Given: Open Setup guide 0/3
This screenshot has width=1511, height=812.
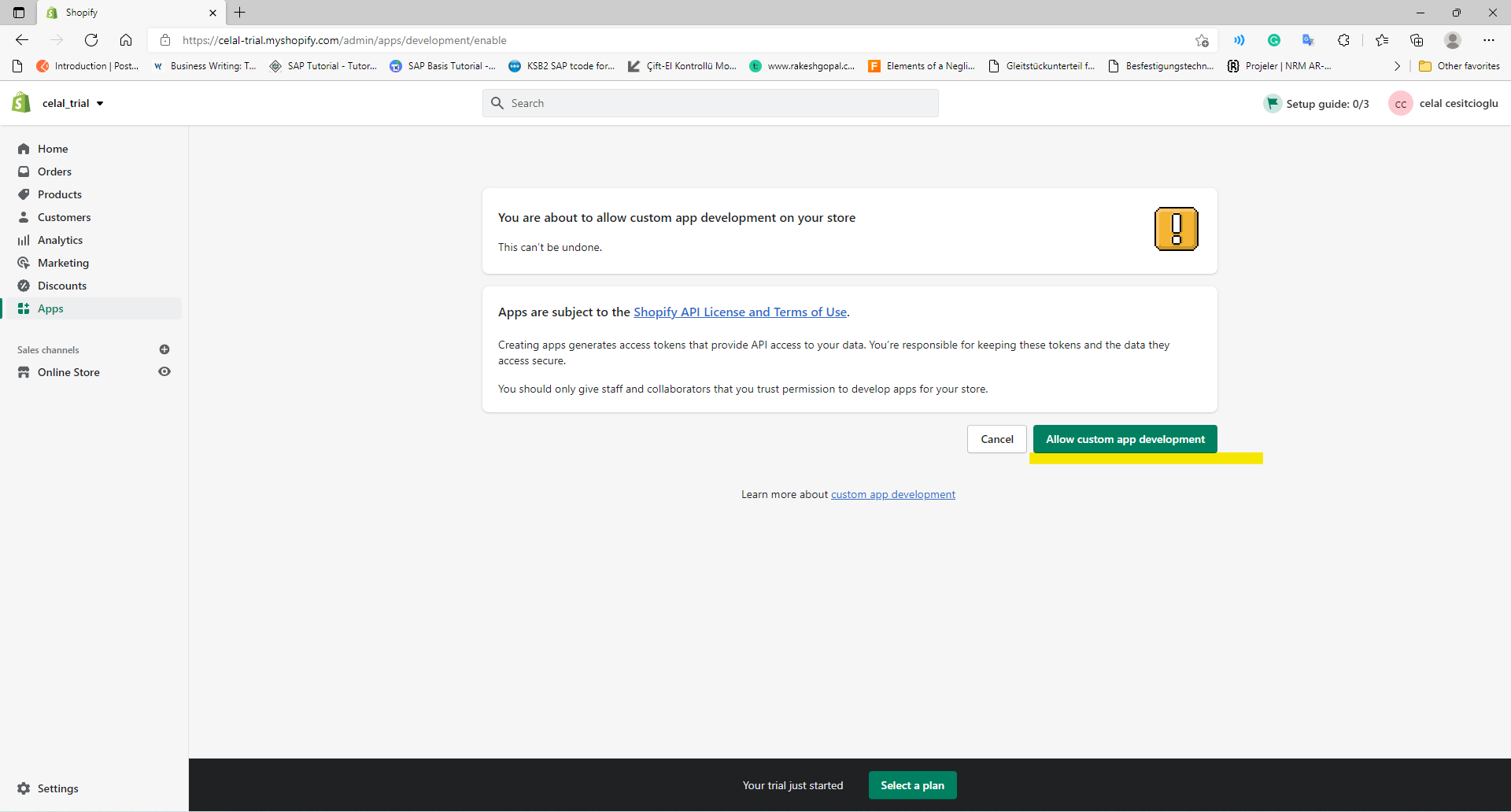Looking at the screenshot, I should (x=1316, y=104).
